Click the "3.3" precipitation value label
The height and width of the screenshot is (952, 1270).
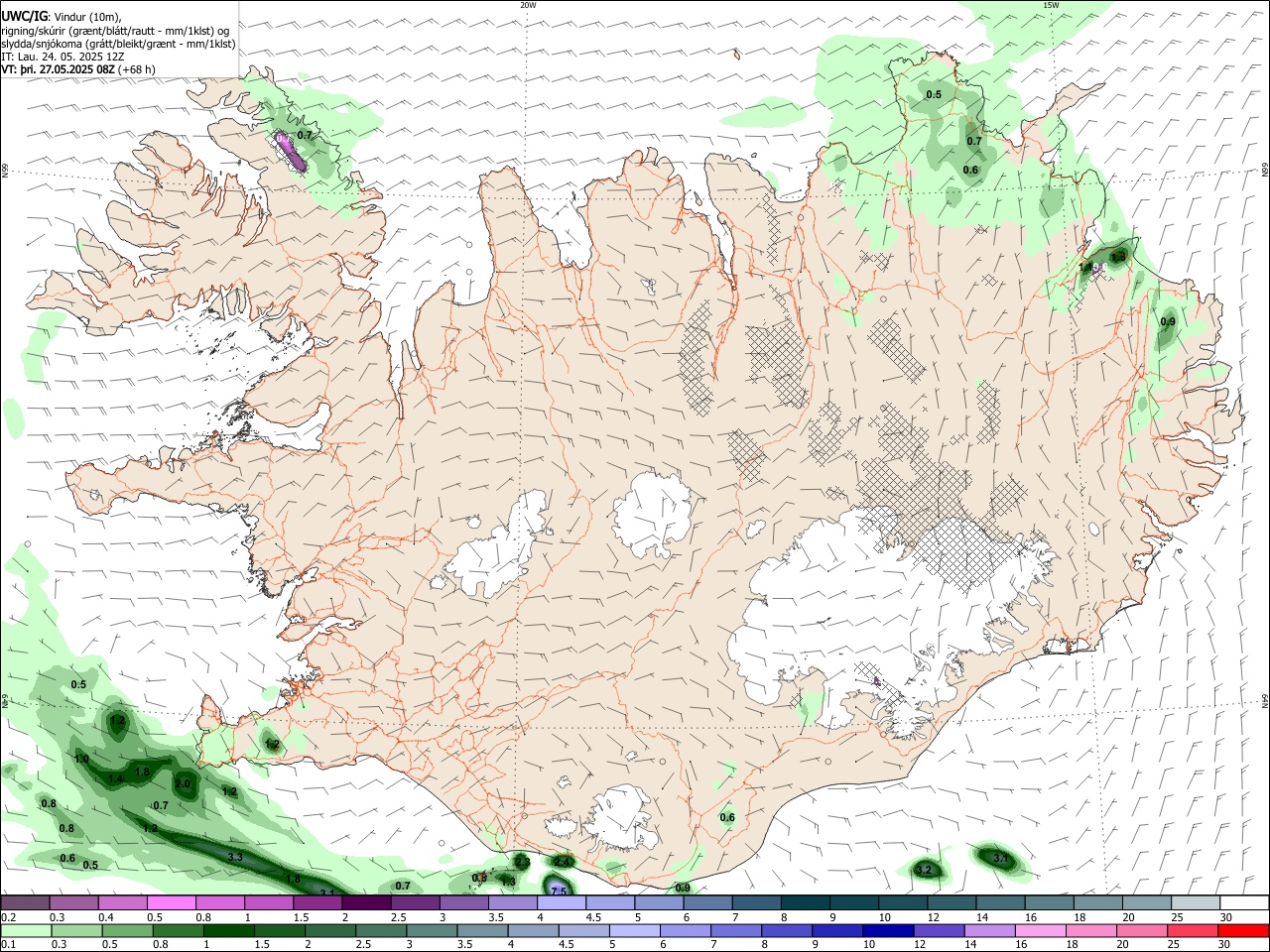(235, 857)
